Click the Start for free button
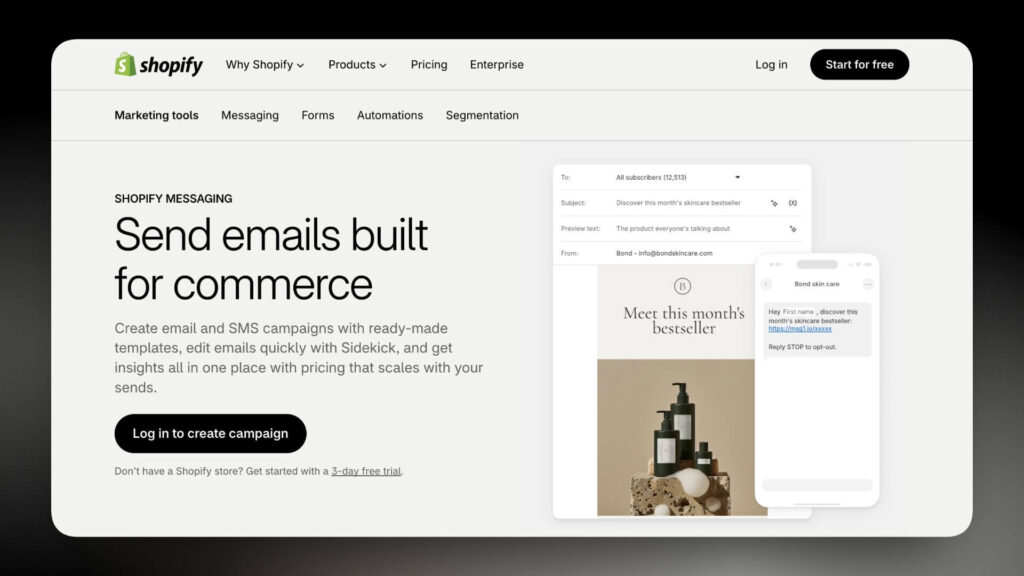The height and width of the screenshot is (576, 1024). coord(859,65)
